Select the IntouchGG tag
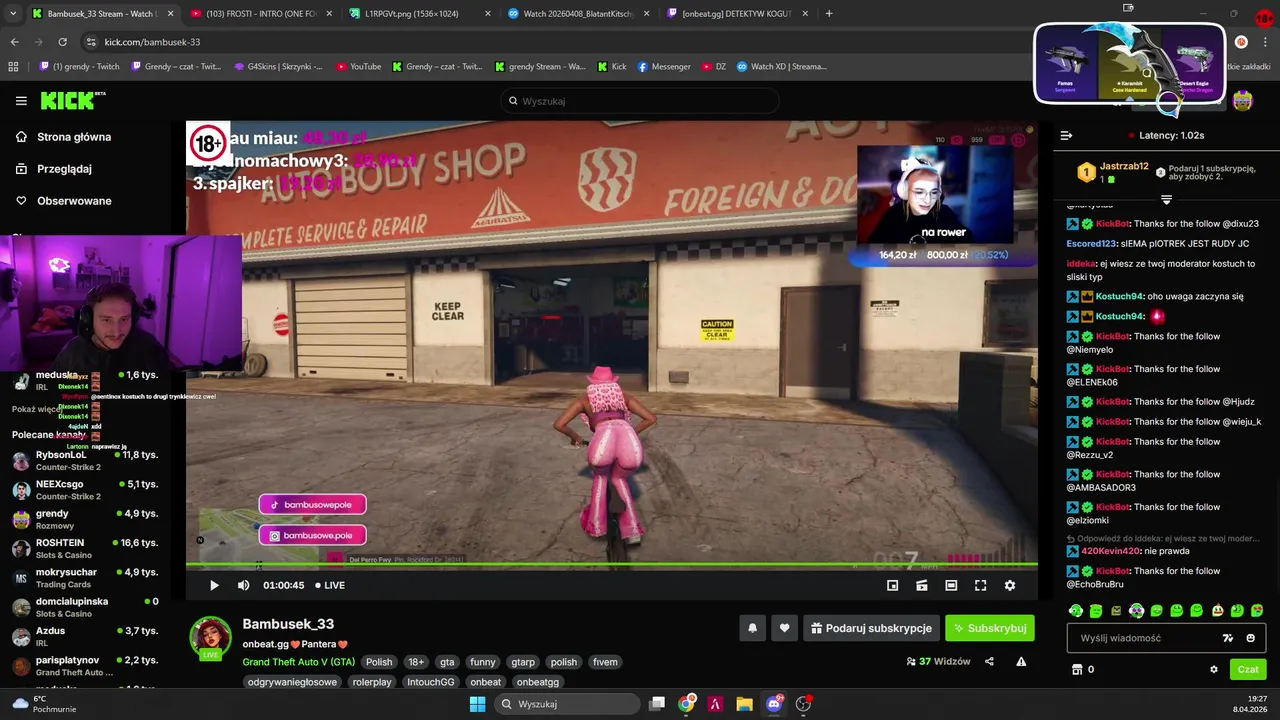 (x=431, y=682)
